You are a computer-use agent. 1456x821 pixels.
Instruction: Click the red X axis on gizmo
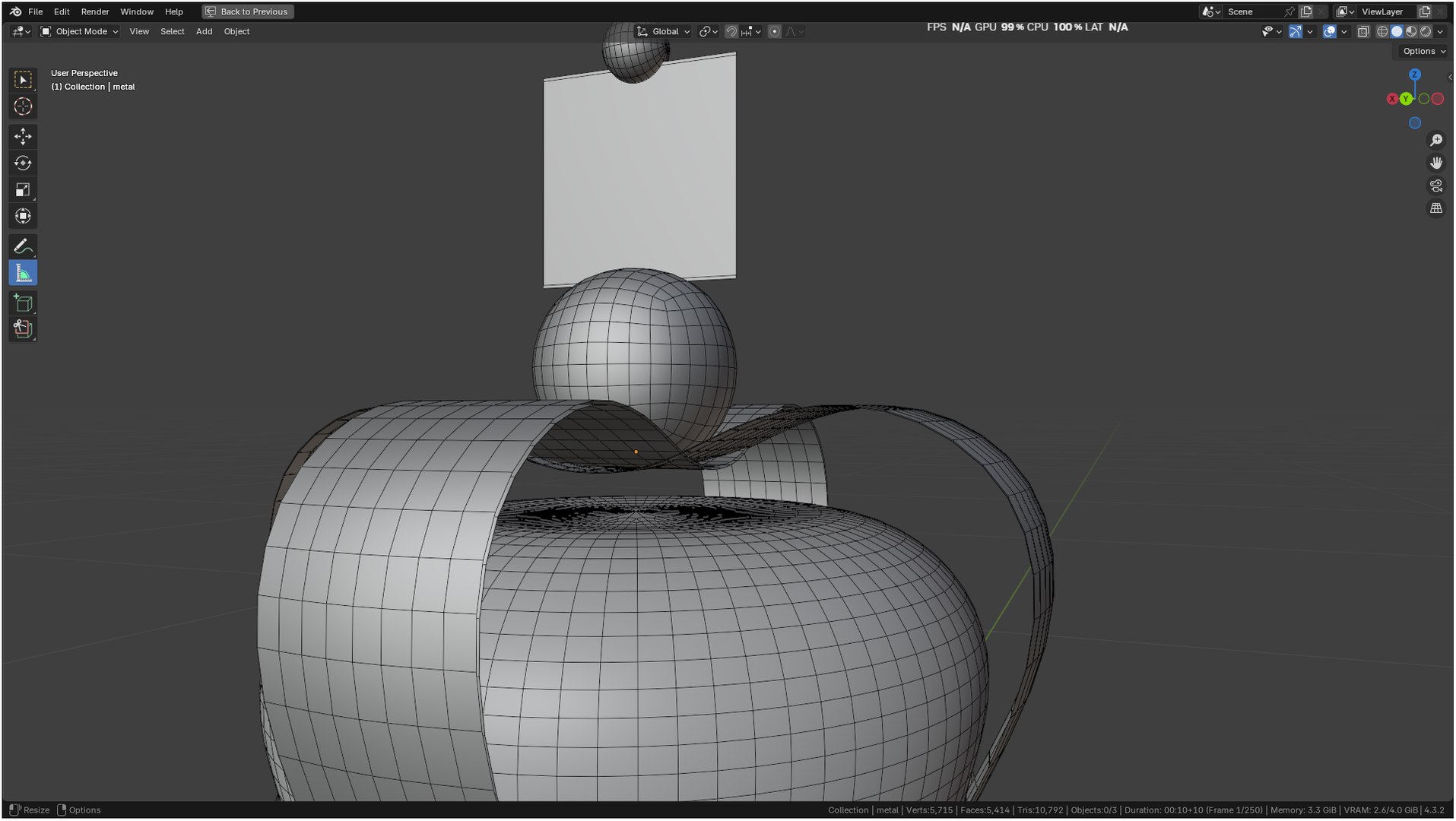coord(1392,99)
